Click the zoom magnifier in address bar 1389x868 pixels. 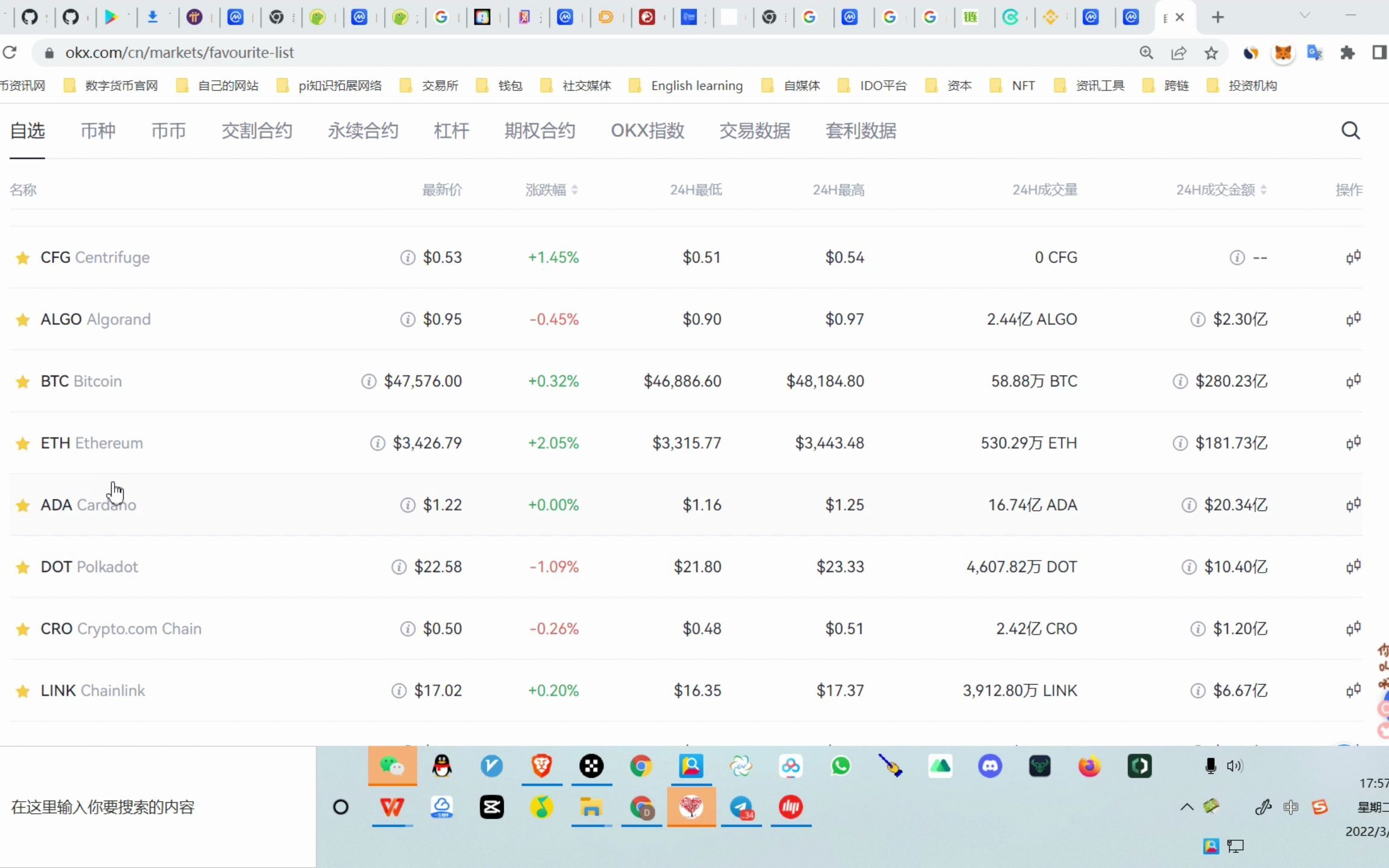pos(1146,53)
